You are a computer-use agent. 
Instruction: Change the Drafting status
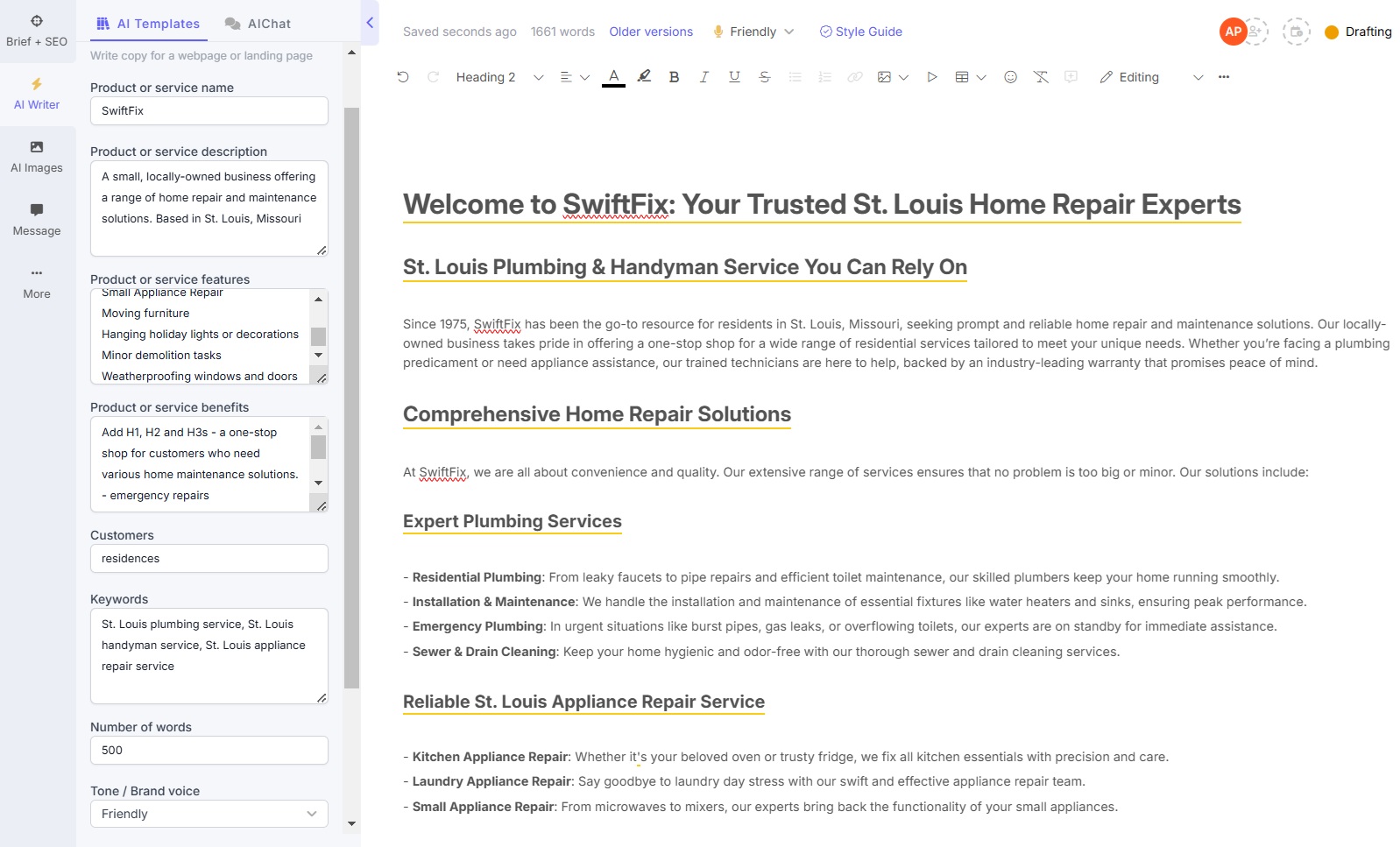1358,32
